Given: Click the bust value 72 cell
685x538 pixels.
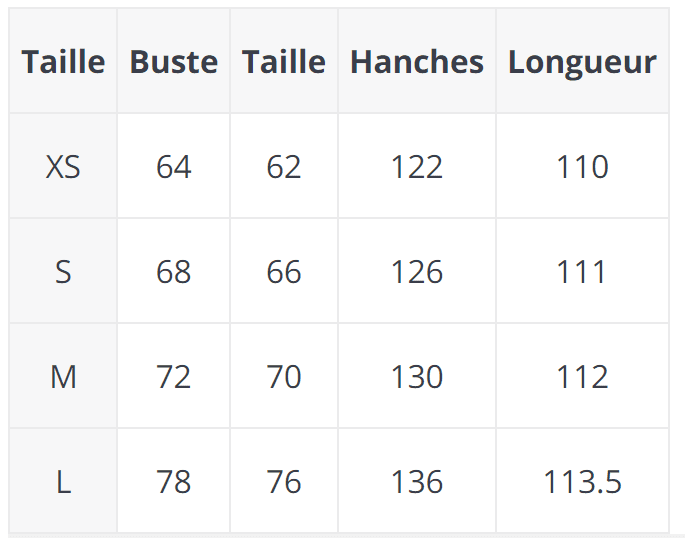Looking at the screenshot, I should (x=174, y=377).
